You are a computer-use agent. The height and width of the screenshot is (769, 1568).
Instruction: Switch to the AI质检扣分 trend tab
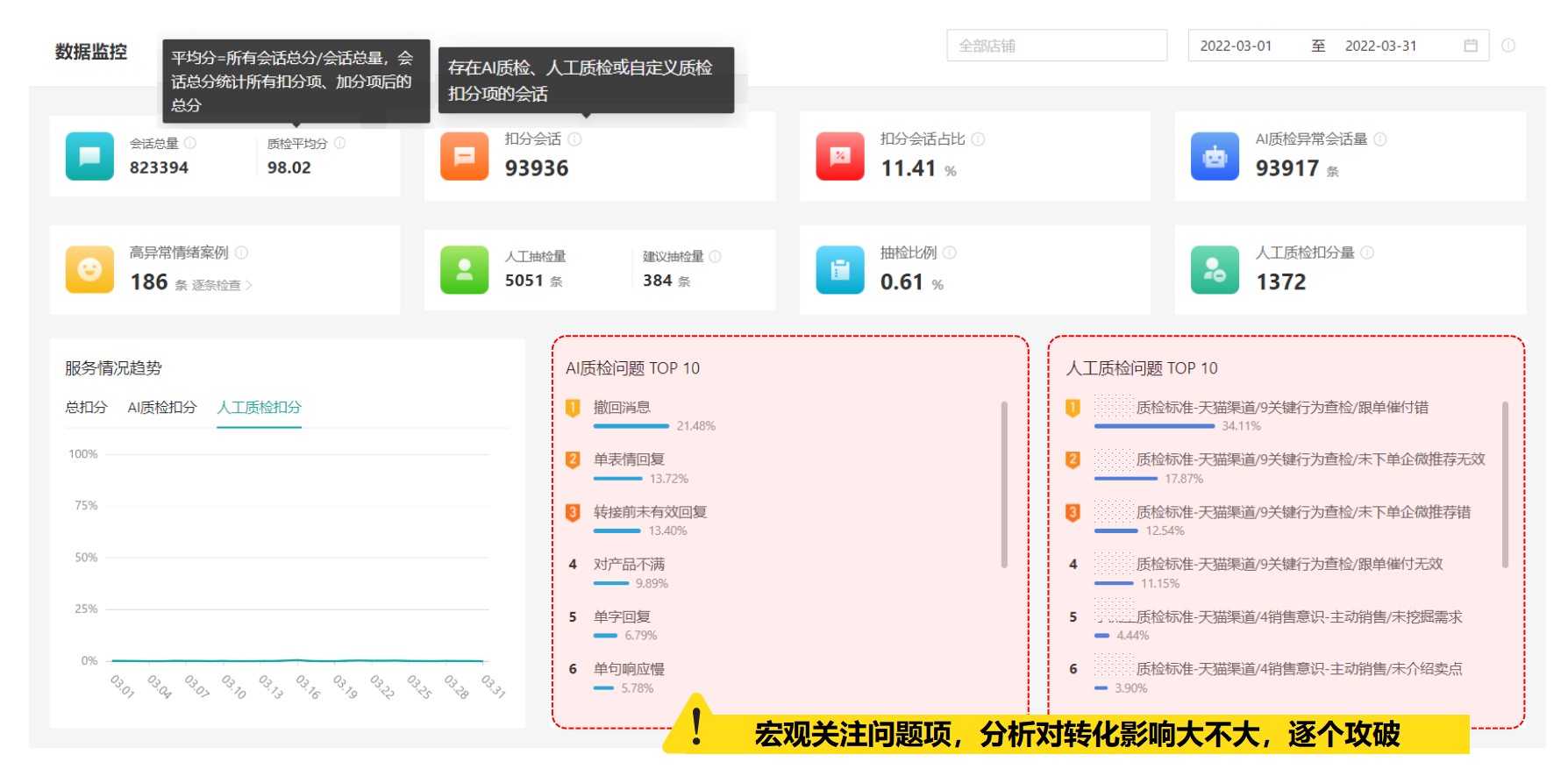pos(162,407)
